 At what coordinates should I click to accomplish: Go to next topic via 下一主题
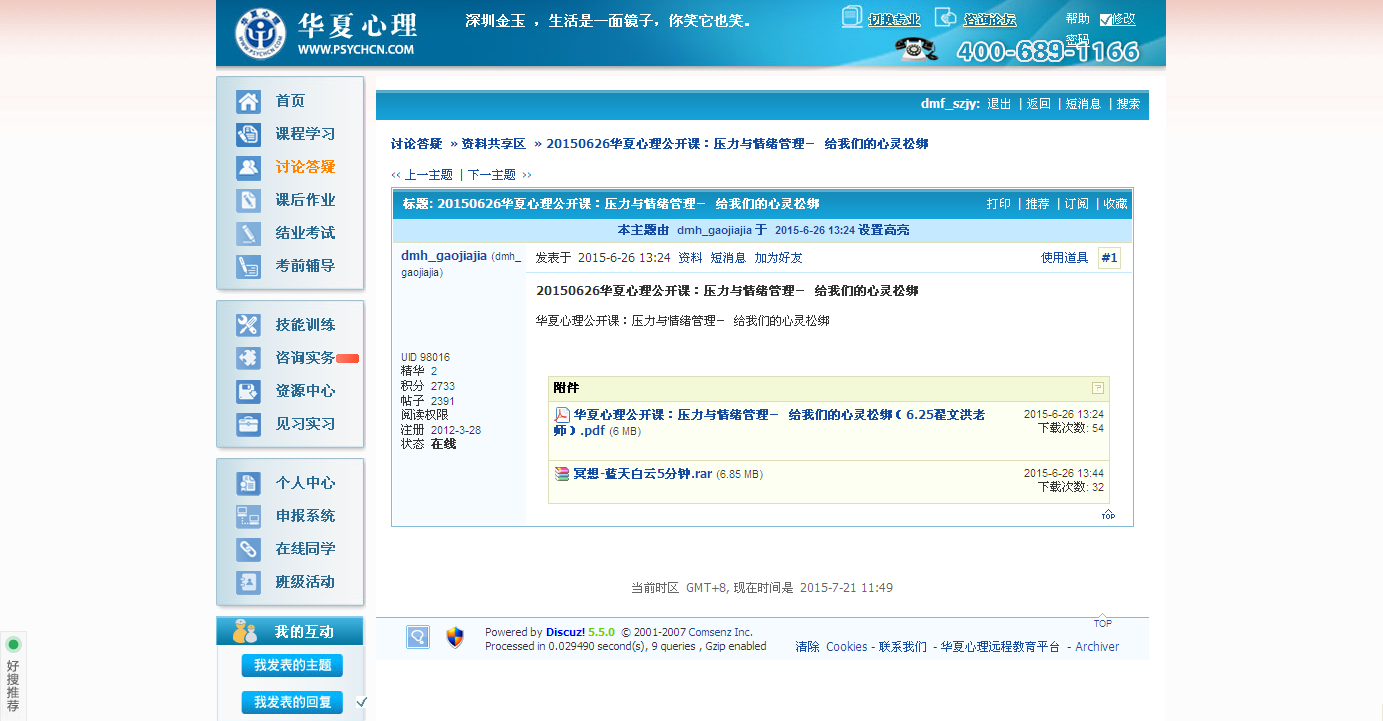[492, 175]
